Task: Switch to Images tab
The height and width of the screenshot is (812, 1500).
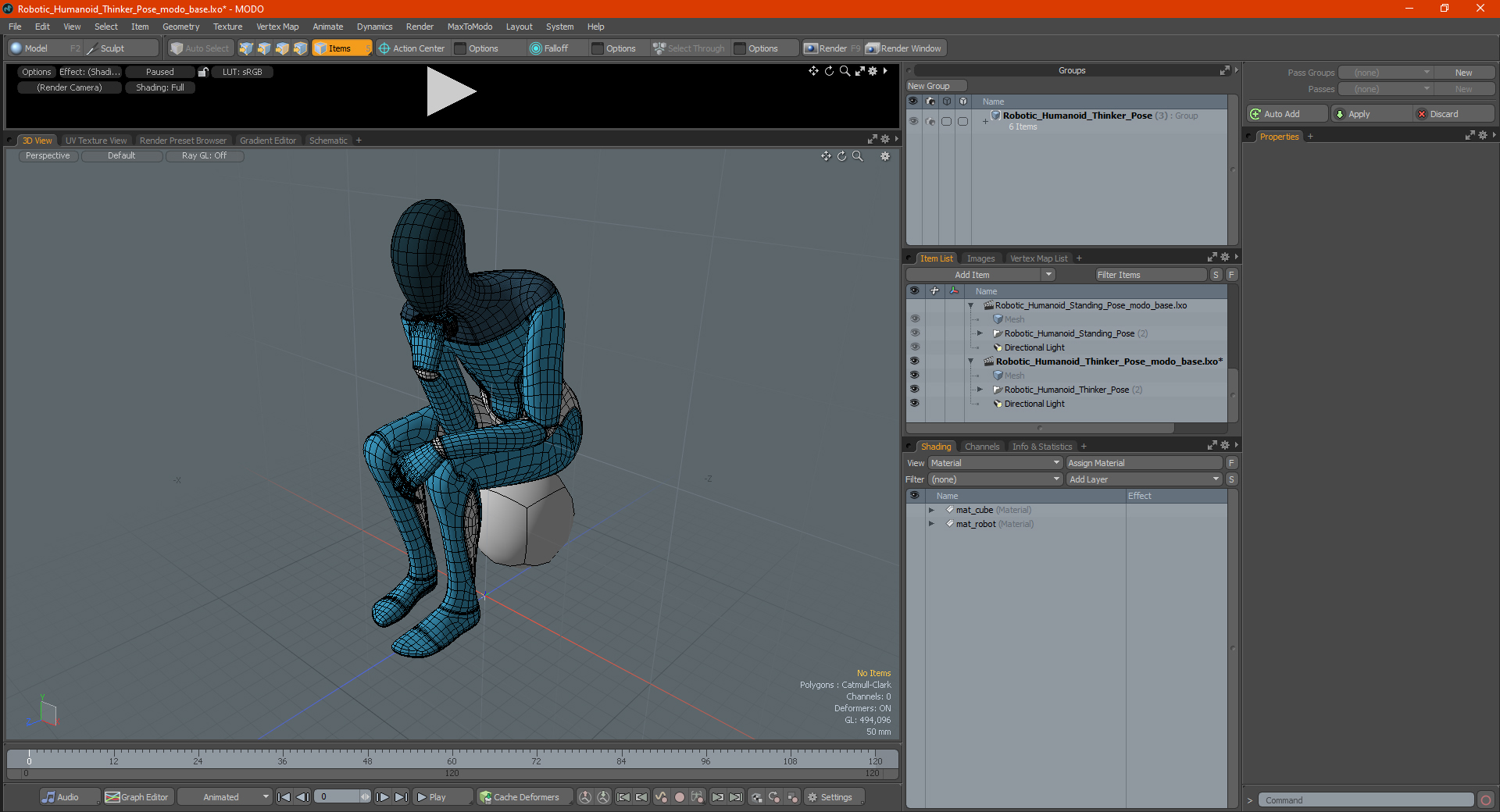Action: 980,258
